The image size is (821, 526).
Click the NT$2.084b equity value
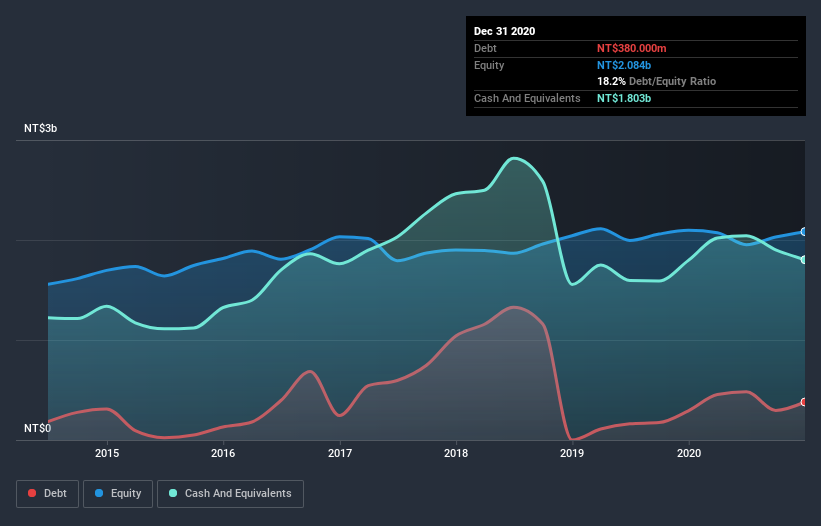[624, 65]
